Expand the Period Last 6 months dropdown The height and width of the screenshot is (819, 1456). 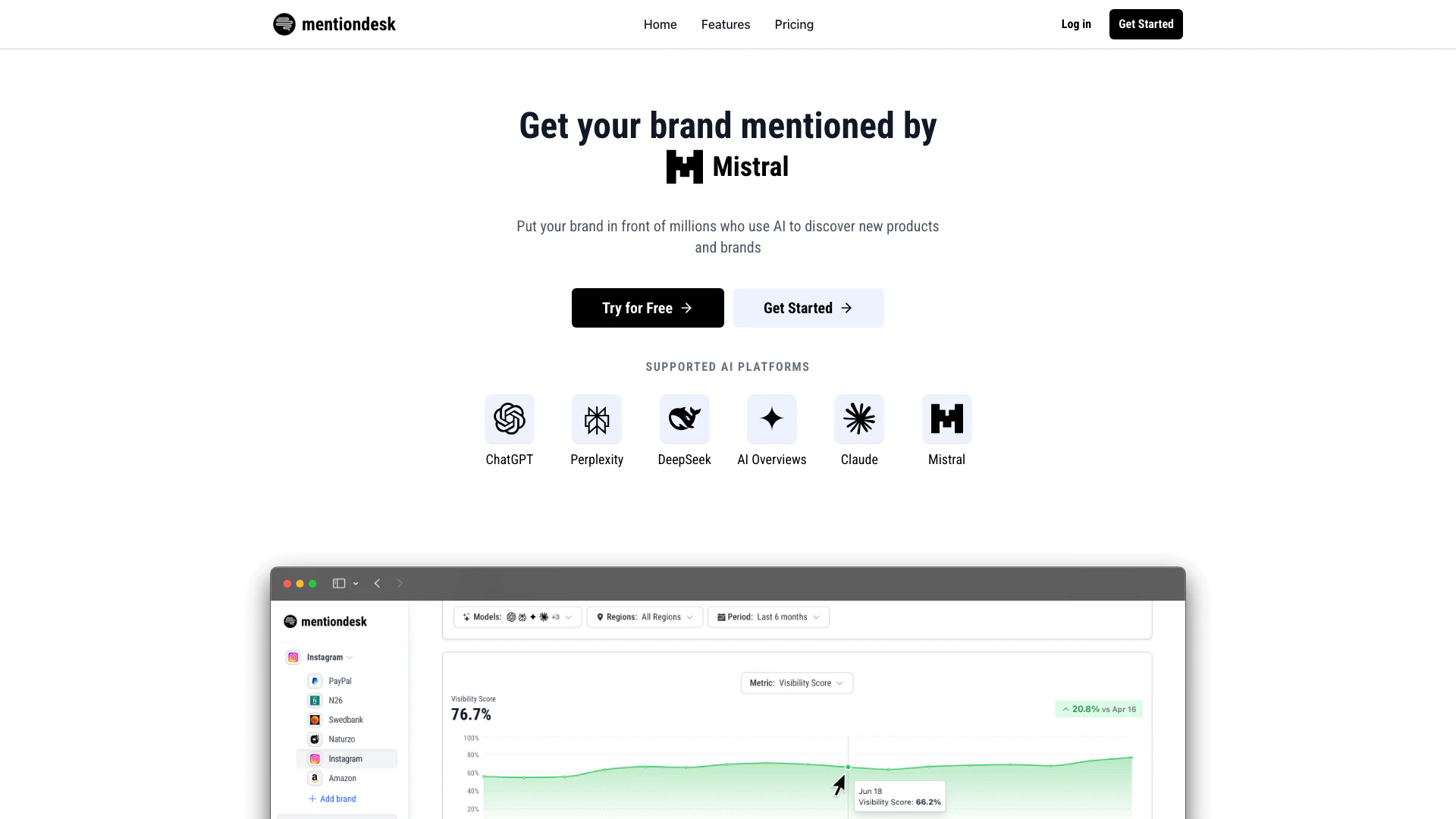[768, 617]
